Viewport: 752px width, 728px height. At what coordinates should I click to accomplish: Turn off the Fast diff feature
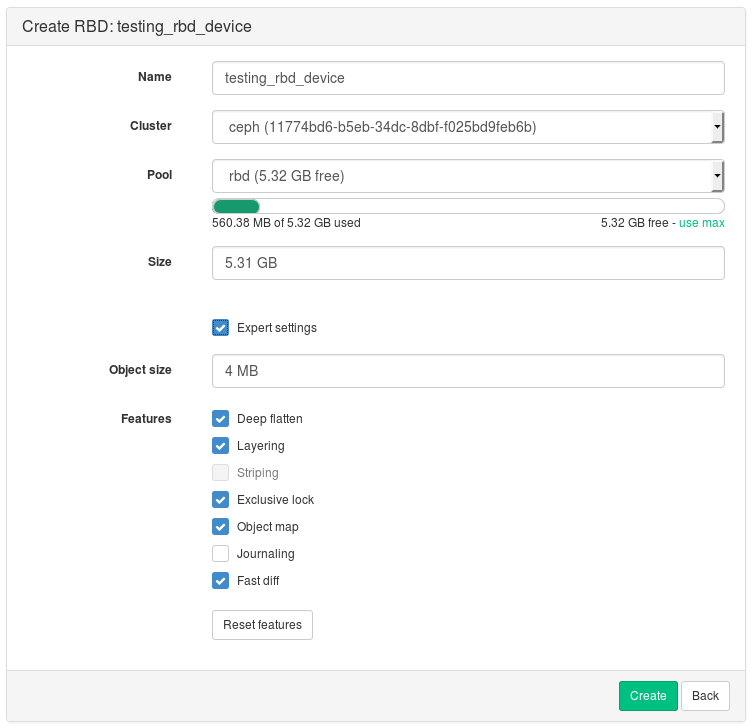tap(221, 581)
